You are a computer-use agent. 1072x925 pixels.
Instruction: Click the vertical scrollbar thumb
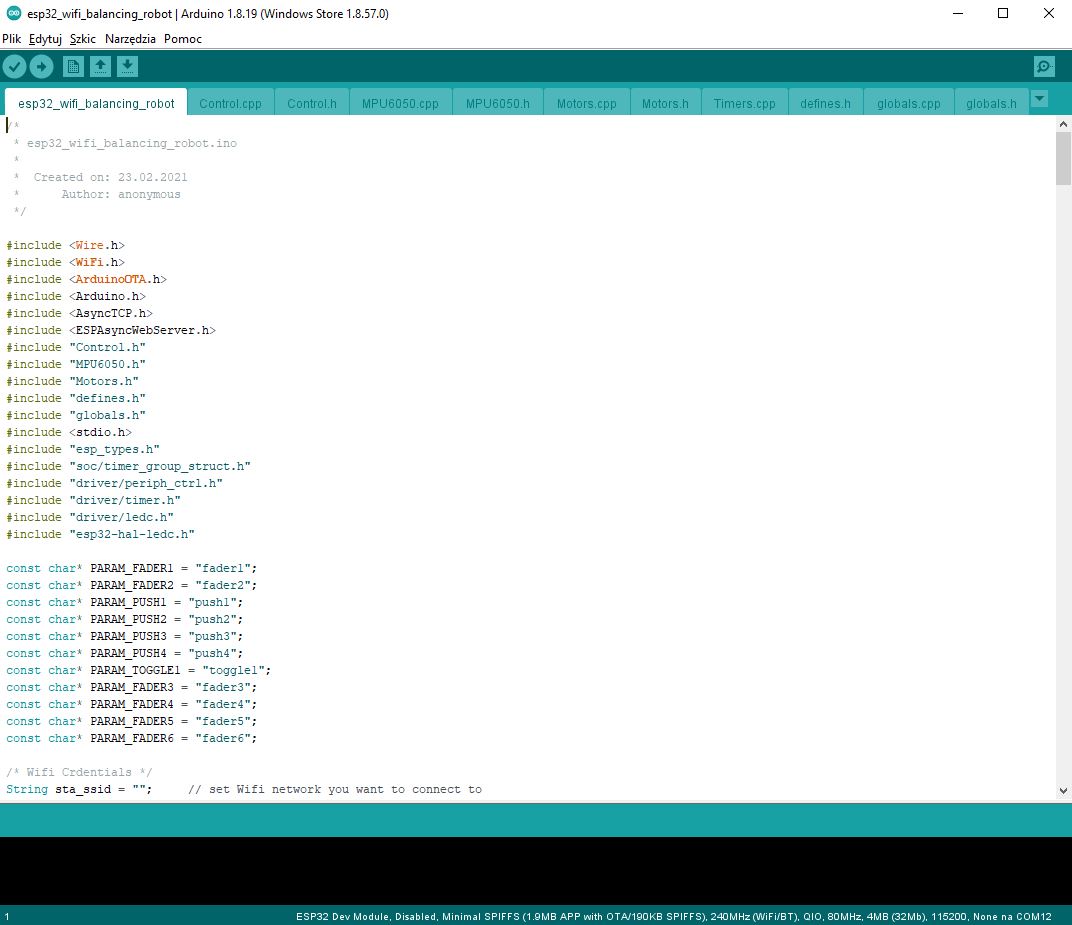point(1063,159)
